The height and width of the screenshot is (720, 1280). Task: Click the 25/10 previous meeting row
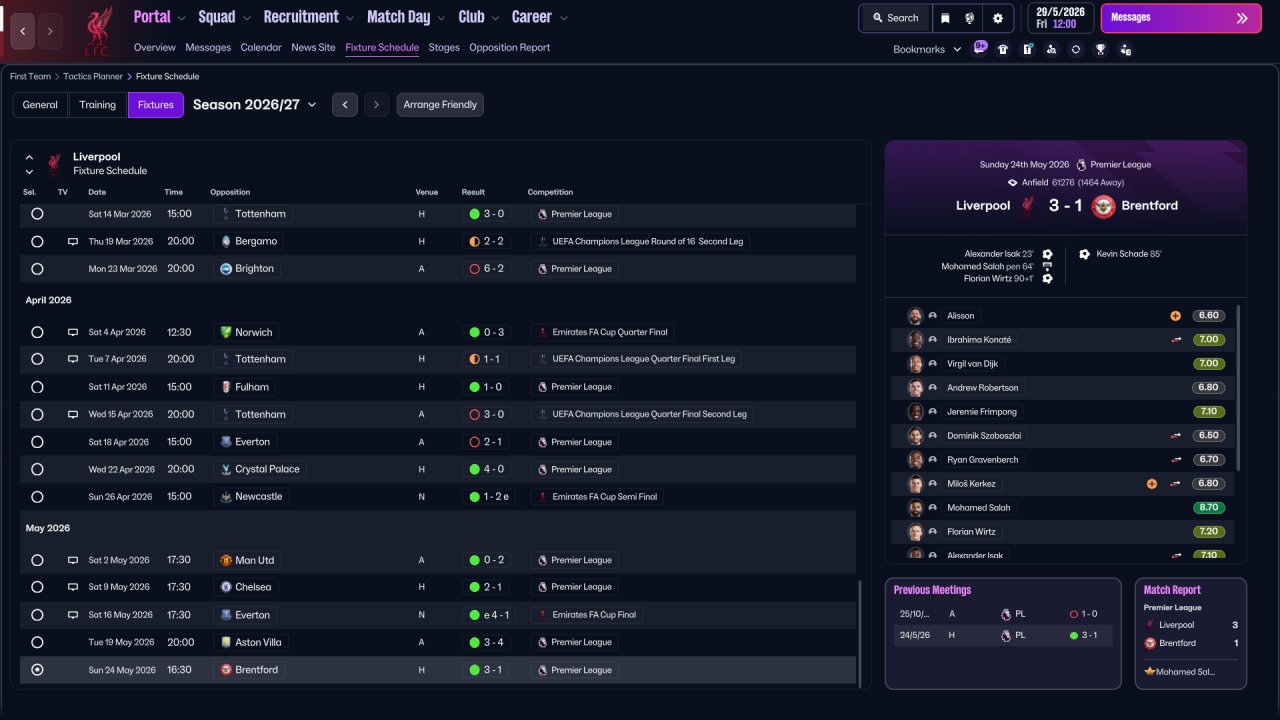[x=1003, y=614]
